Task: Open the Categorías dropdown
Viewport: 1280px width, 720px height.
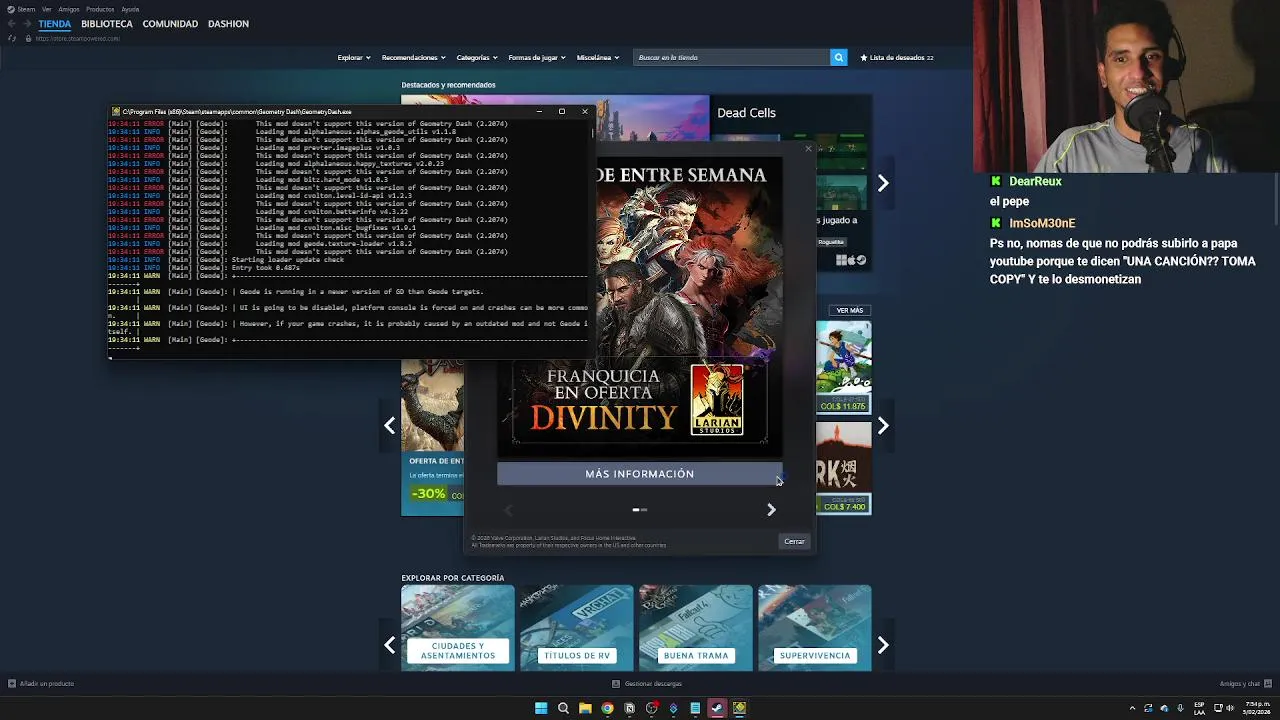Action: 477,57
